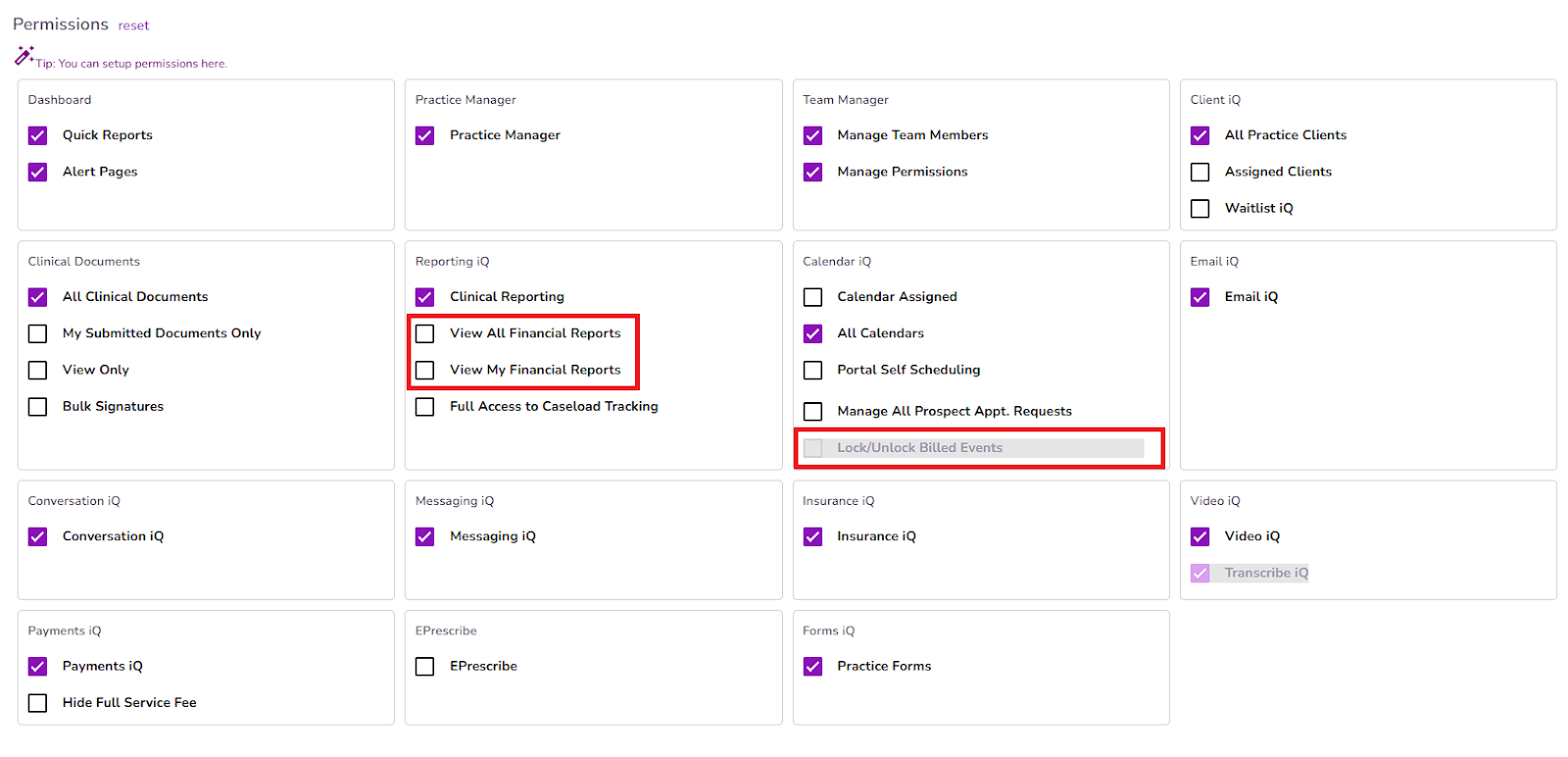
Task: Uncheck Manage Permissions checkbox
Action: click(812, 172)
